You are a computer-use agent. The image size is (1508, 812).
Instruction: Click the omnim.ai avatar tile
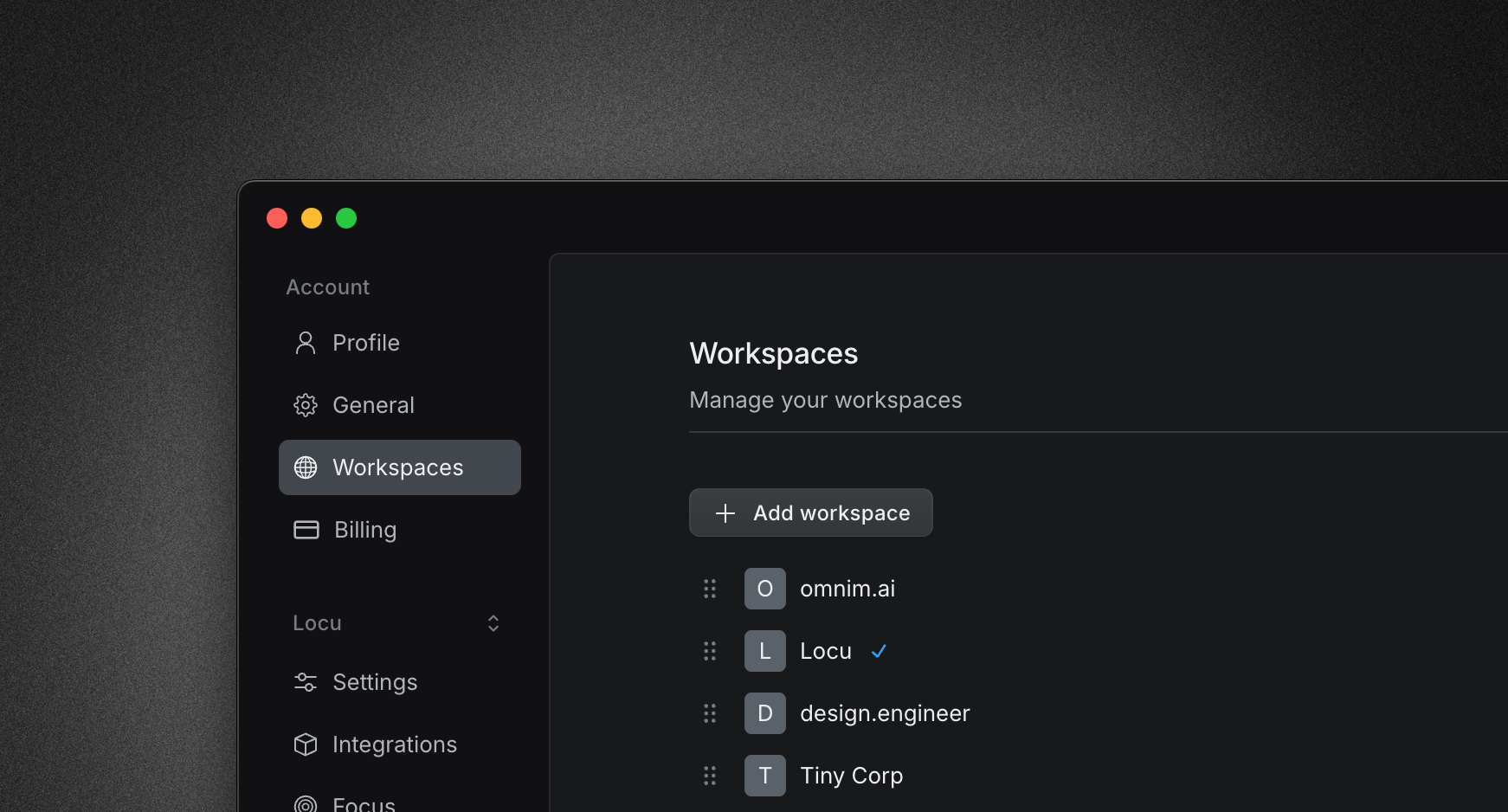click(764, 589)
